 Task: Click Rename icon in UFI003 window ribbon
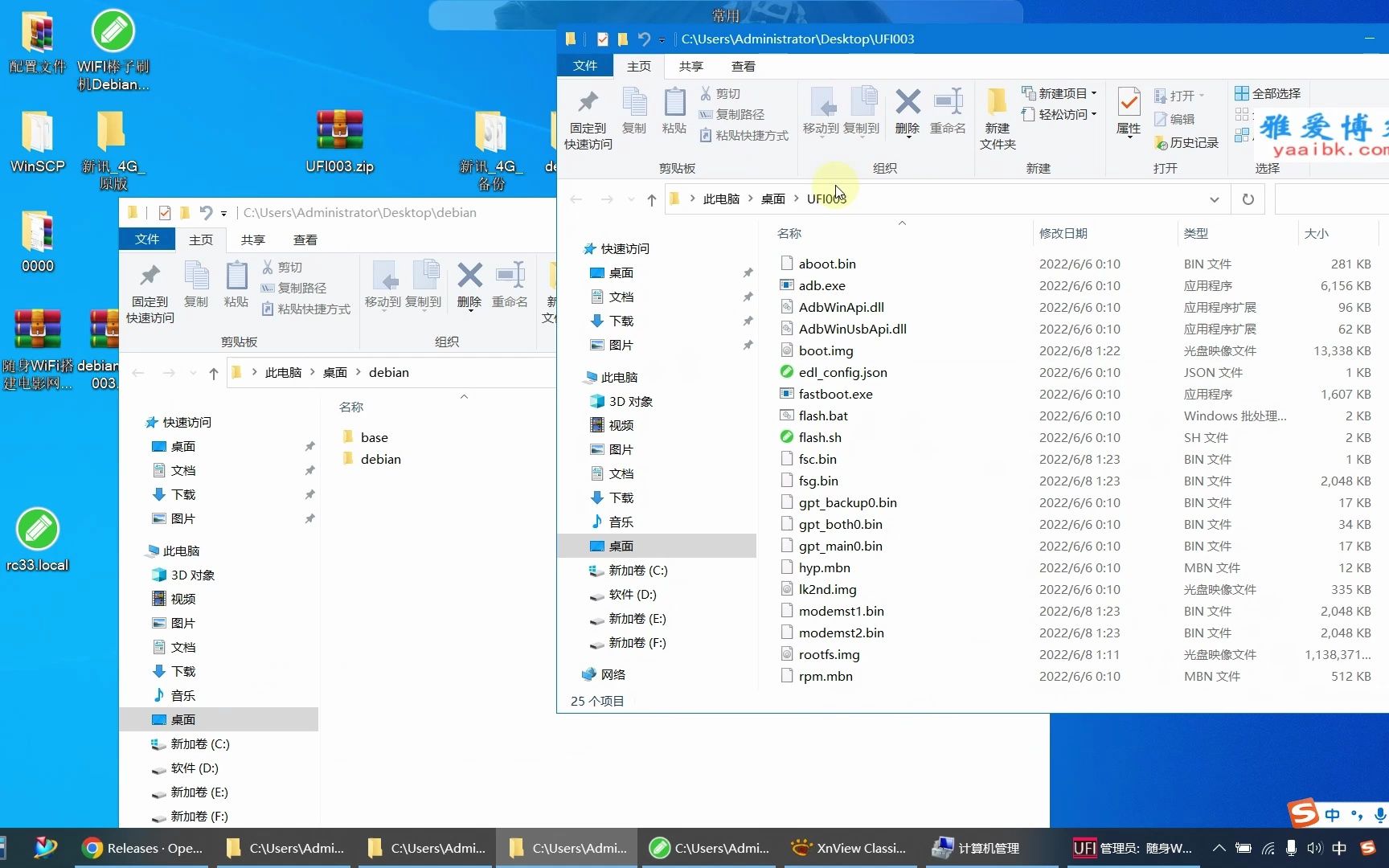click(948, 113)
